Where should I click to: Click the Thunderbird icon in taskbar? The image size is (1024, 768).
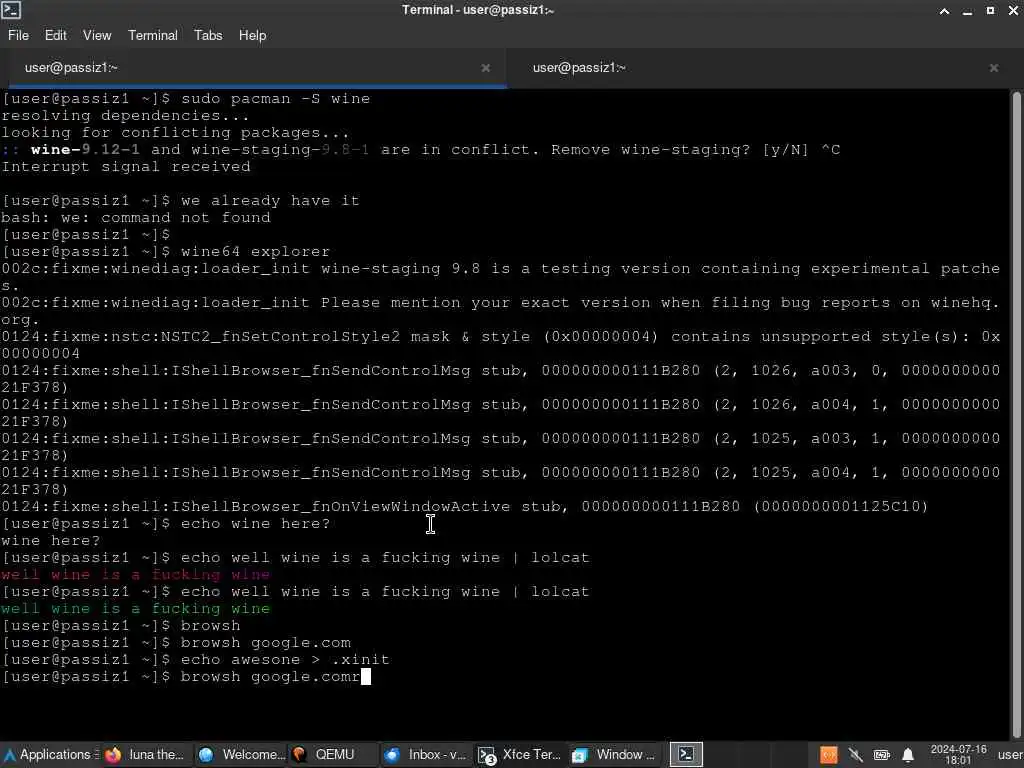[x=392, y=755]
